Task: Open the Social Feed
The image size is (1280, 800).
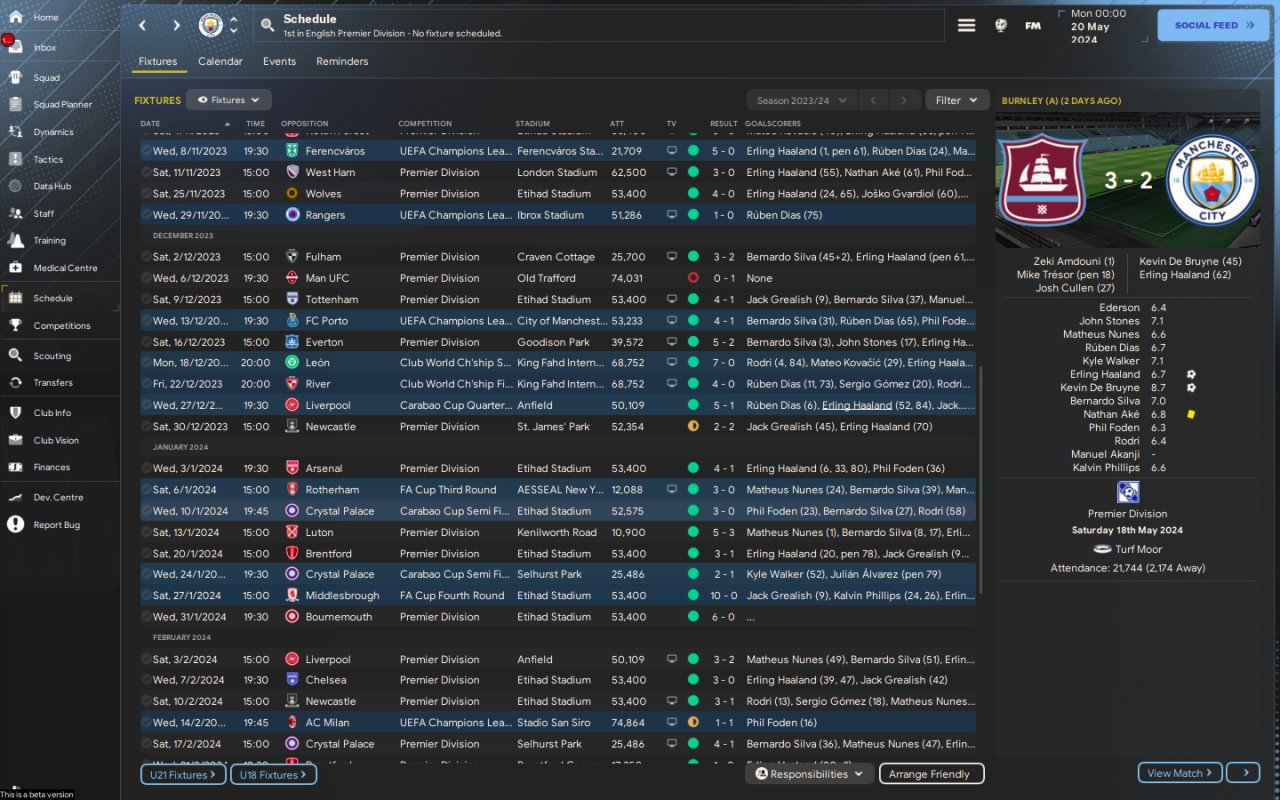Action: (x=1213, y=25)
